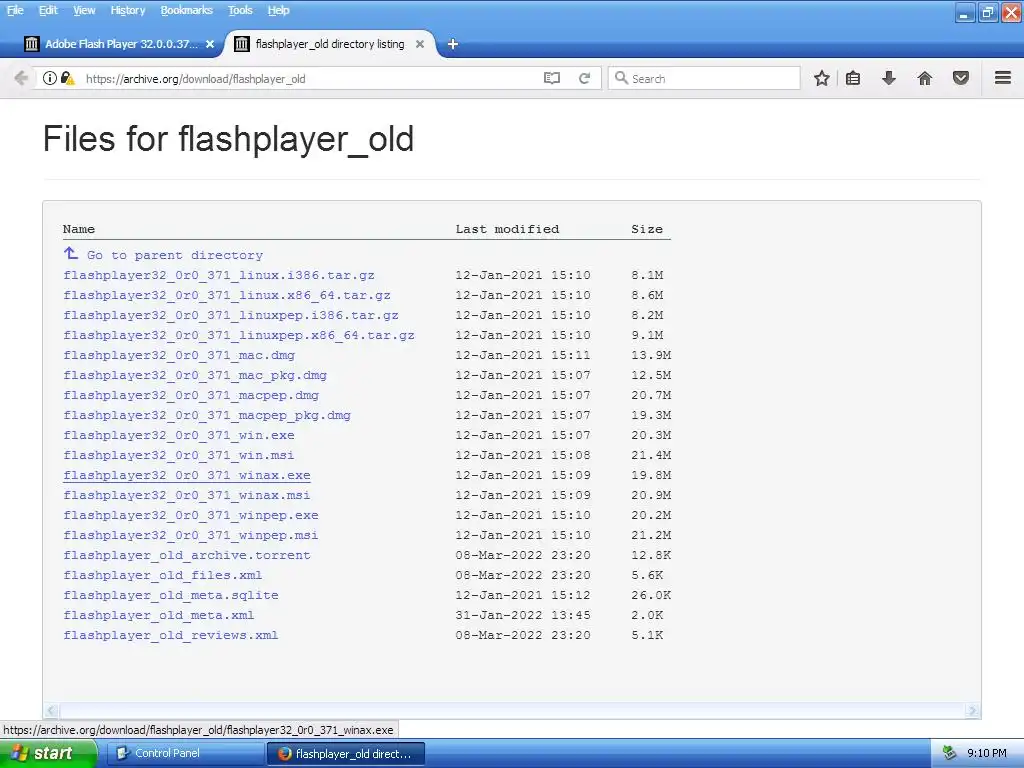Click date '31-Jan-2022 13:45'
This screenshot has height=768, width=1024.
[x=522, y=615]
